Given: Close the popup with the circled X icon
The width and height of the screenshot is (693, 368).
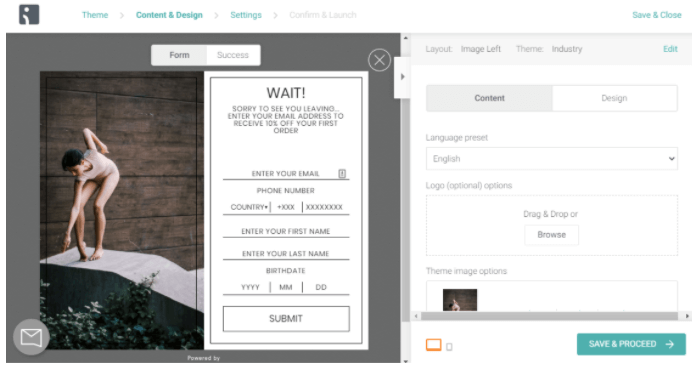Looking at the screenshot, I should (x=379, y=60).
